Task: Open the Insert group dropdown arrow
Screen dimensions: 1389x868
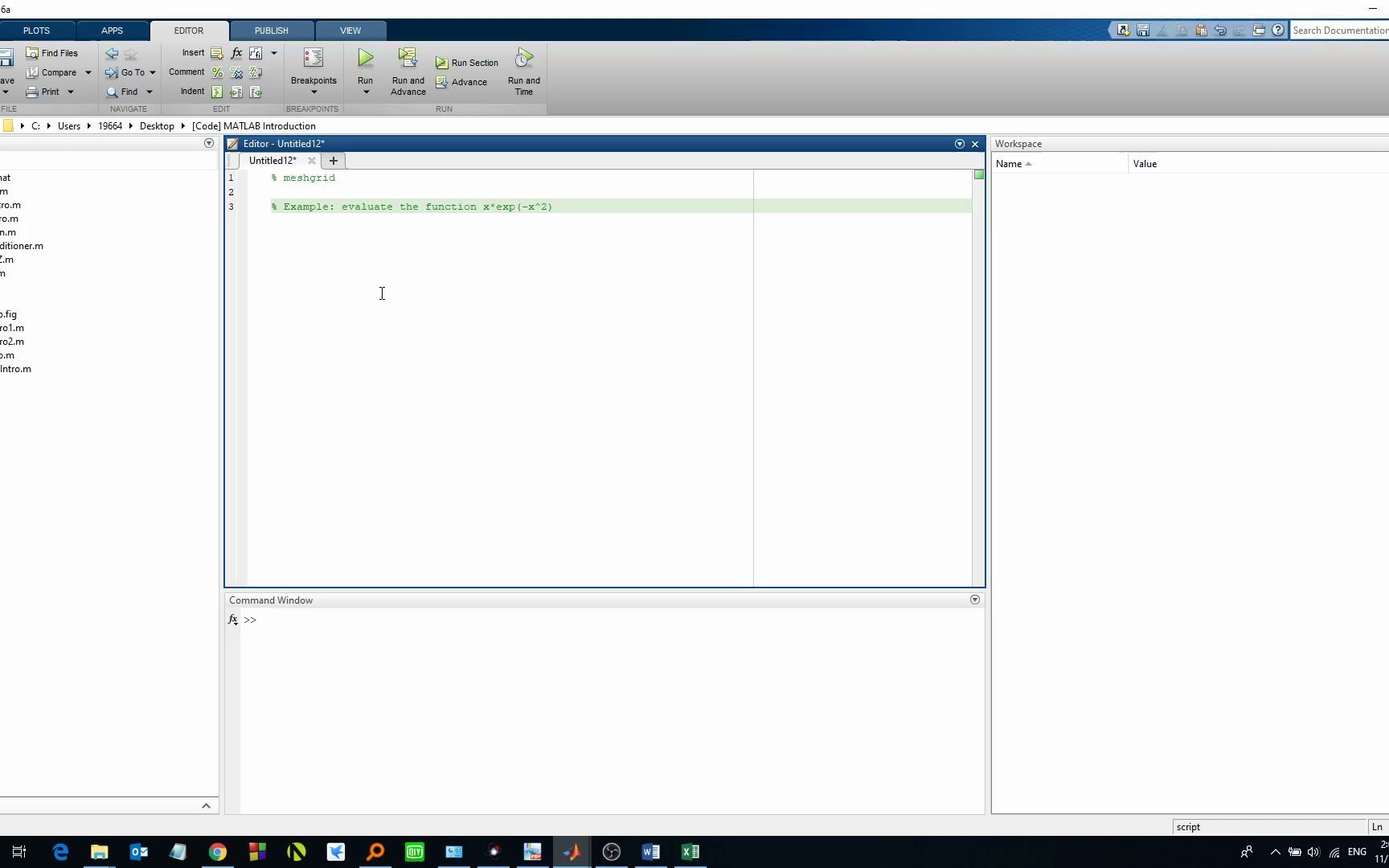Action: [274, 54]
